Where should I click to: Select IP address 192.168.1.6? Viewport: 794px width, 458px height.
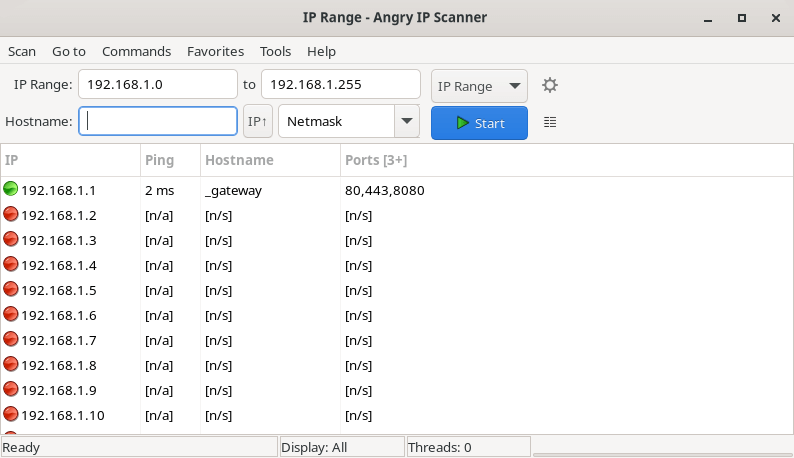(x=59, y=316)
